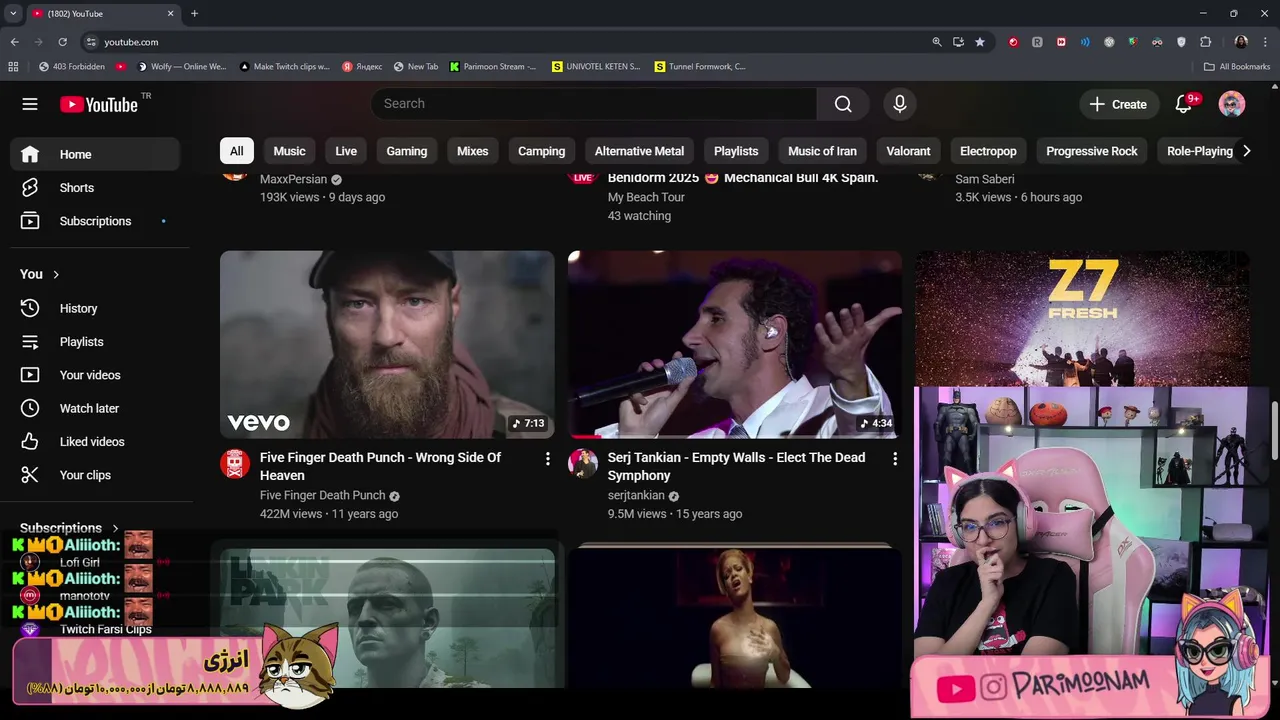Open 'Serj Tankian - Empty Walls' title link

[736, 466]
